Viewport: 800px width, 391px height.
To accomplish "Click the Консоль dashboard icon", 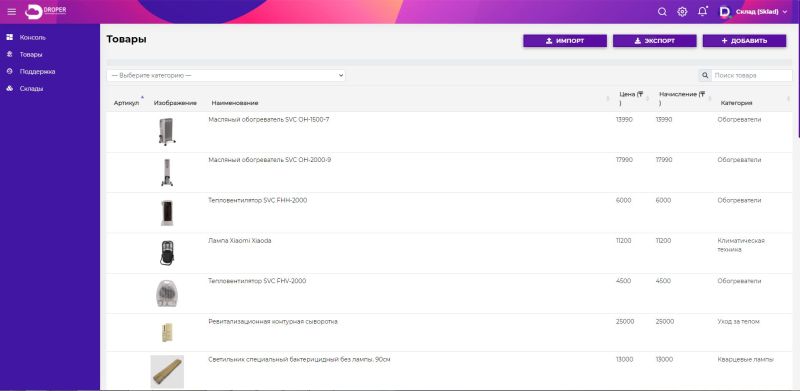I will coord(9,37).
